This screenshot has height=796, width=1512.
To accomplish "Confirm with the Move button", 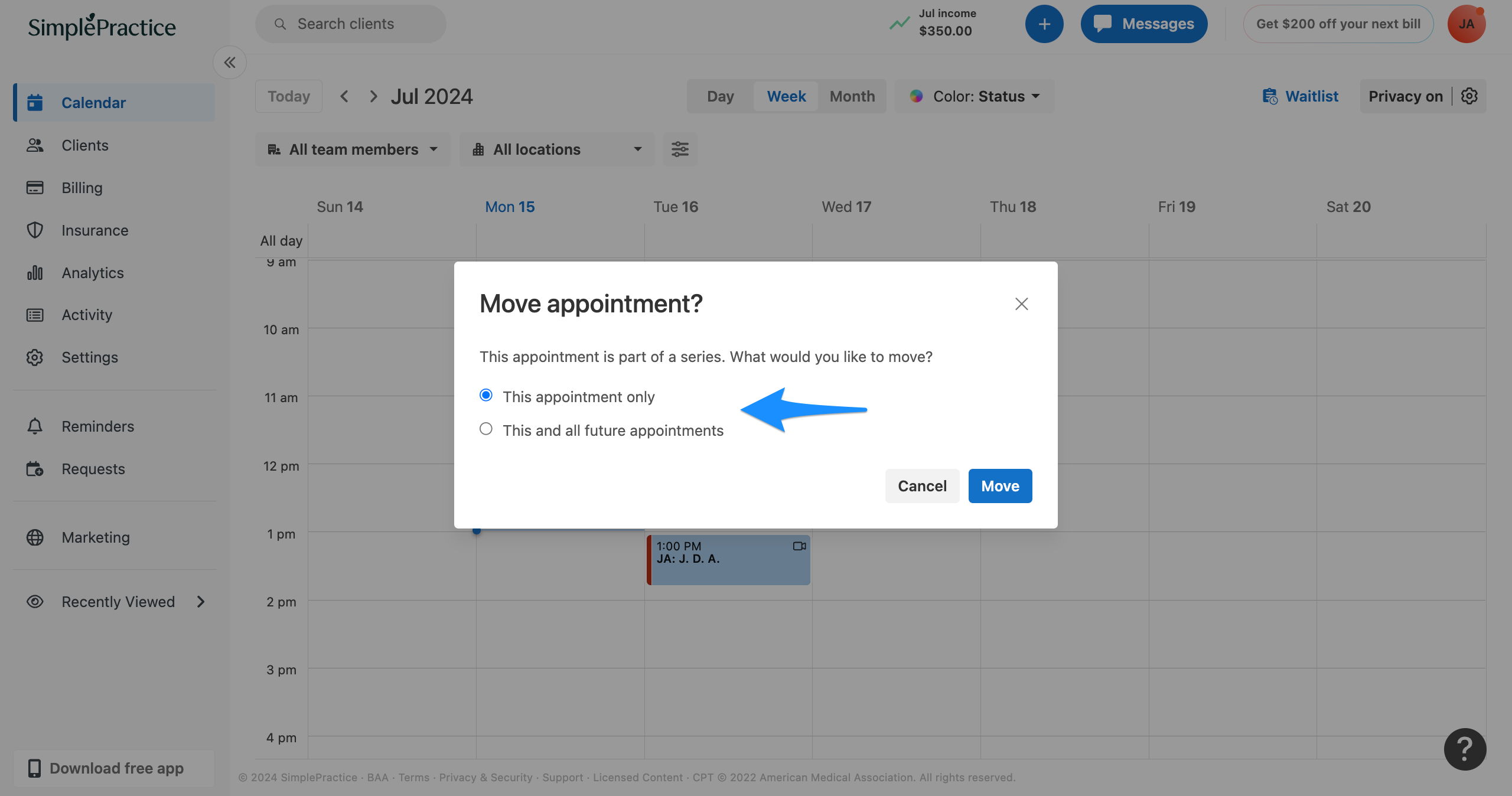I will [1000, 485].
